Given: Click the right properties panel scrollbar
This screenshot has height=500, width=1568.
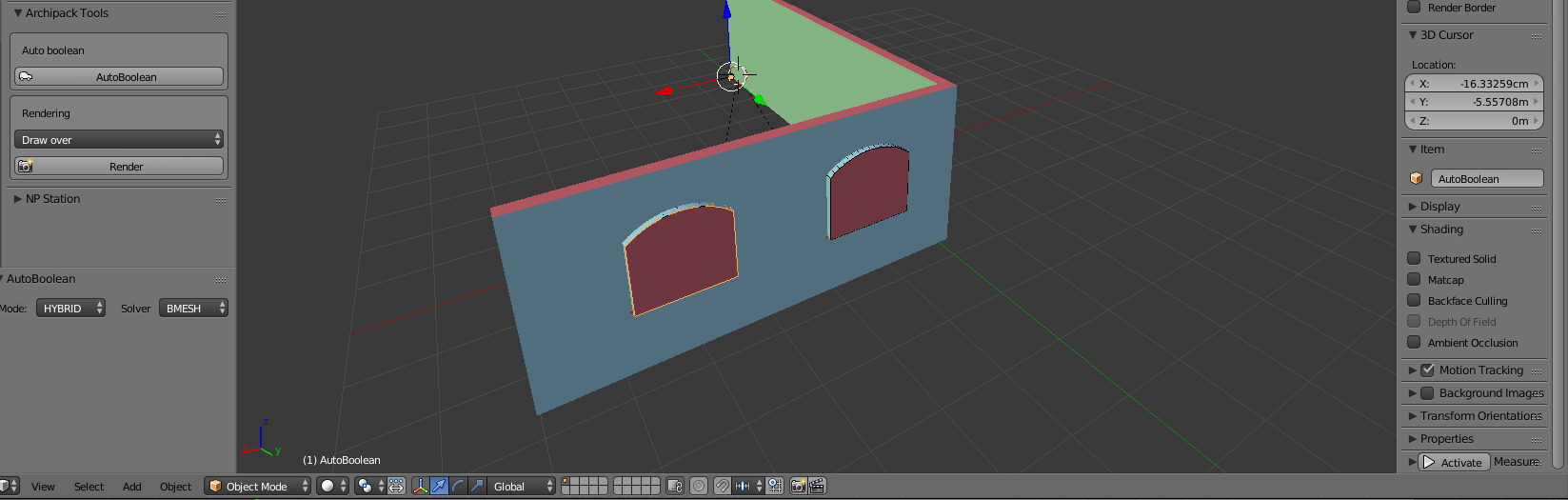Looking at the screenshot, I should [1558, 233].
